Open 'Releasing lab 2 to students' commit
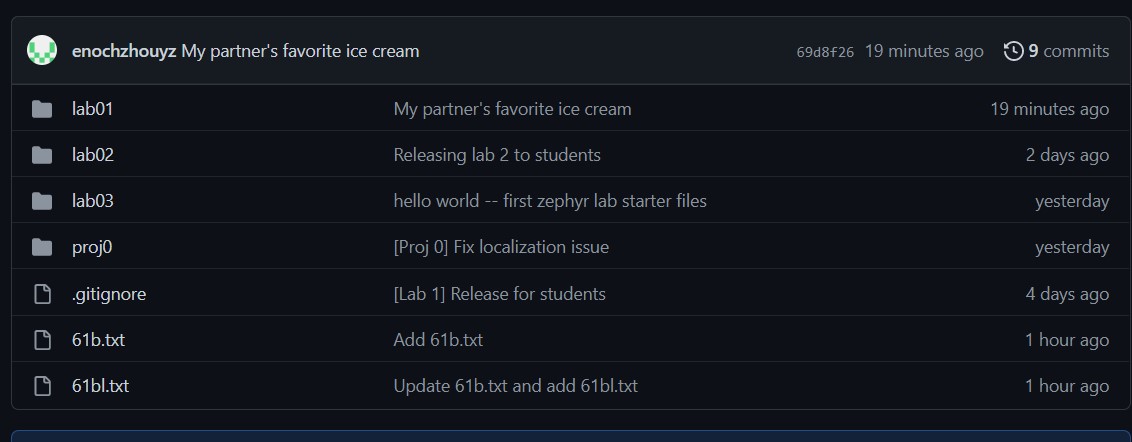Image resolution: width=1132 pixels, height=442 pixels. [497, 155]
